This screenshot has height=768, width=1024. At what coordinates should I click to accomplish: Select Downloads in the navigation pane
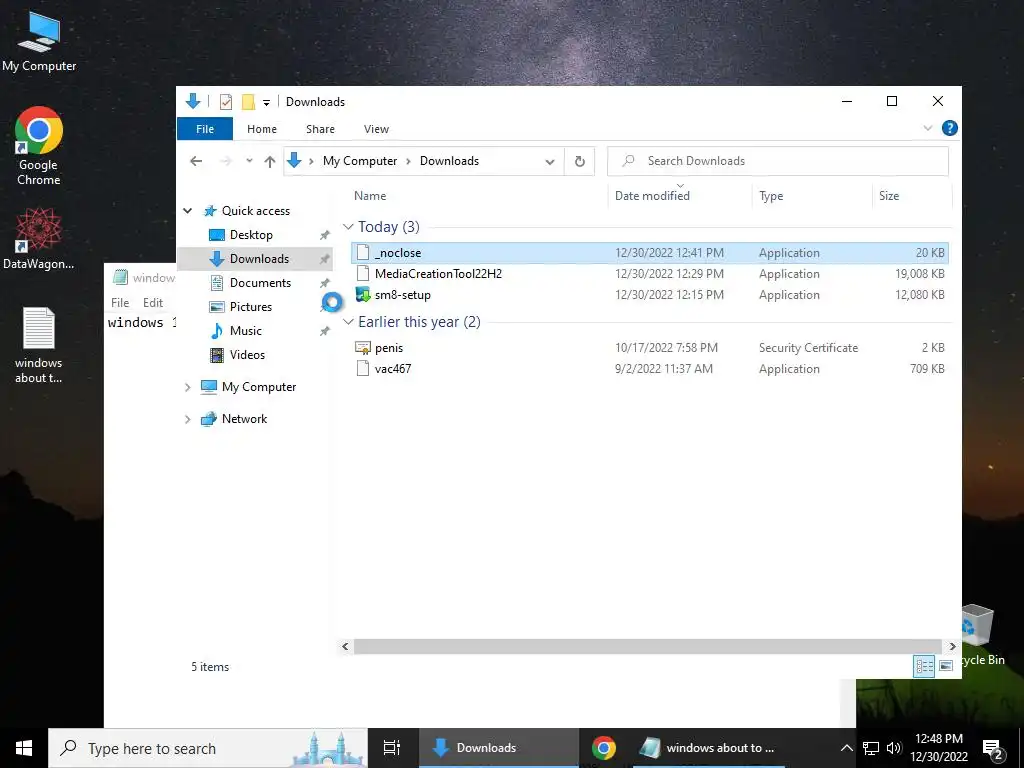pyautogui.click(x=255, y=259)
